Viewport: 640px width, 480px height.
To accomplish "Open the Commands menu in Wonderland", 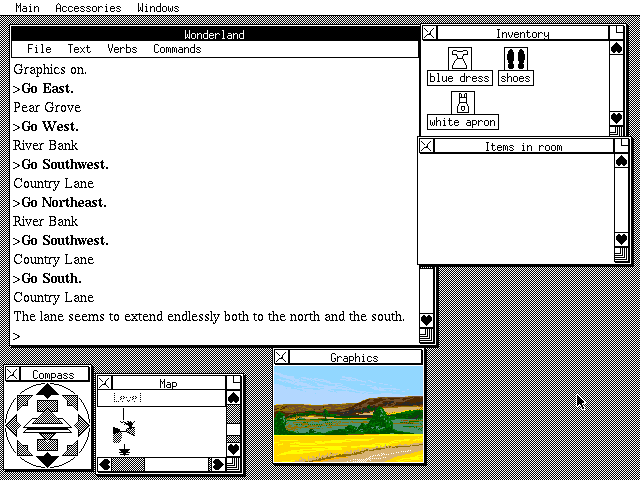I will pos(177,49).
